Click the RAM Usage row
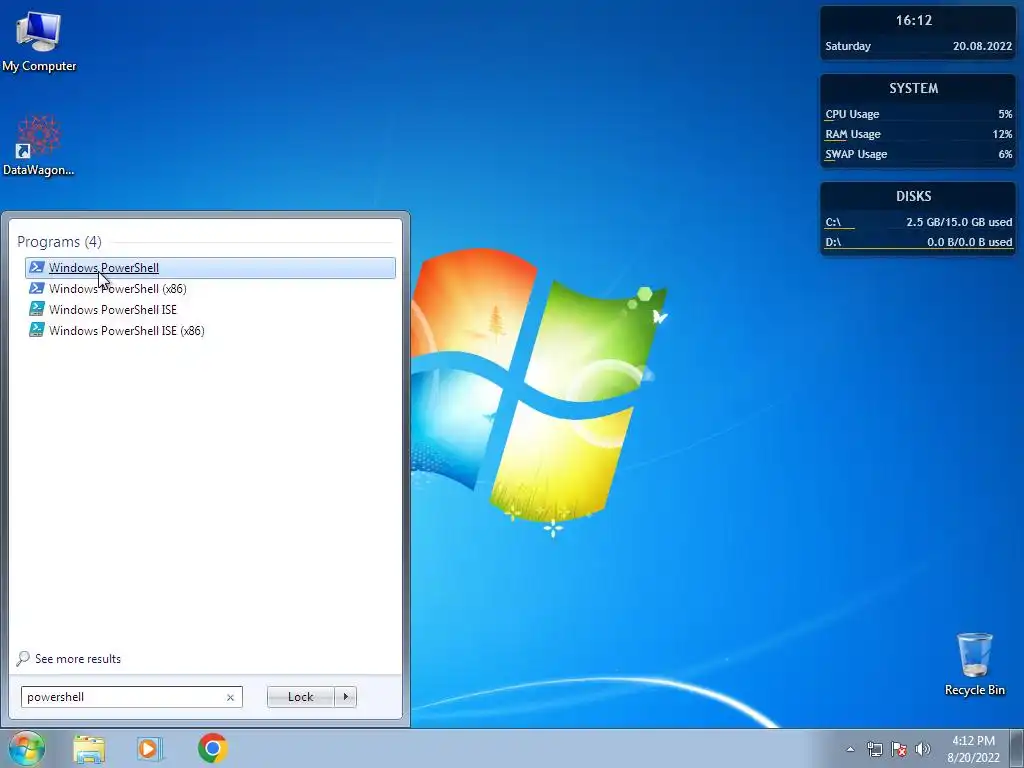 click(x=918, y=134)
